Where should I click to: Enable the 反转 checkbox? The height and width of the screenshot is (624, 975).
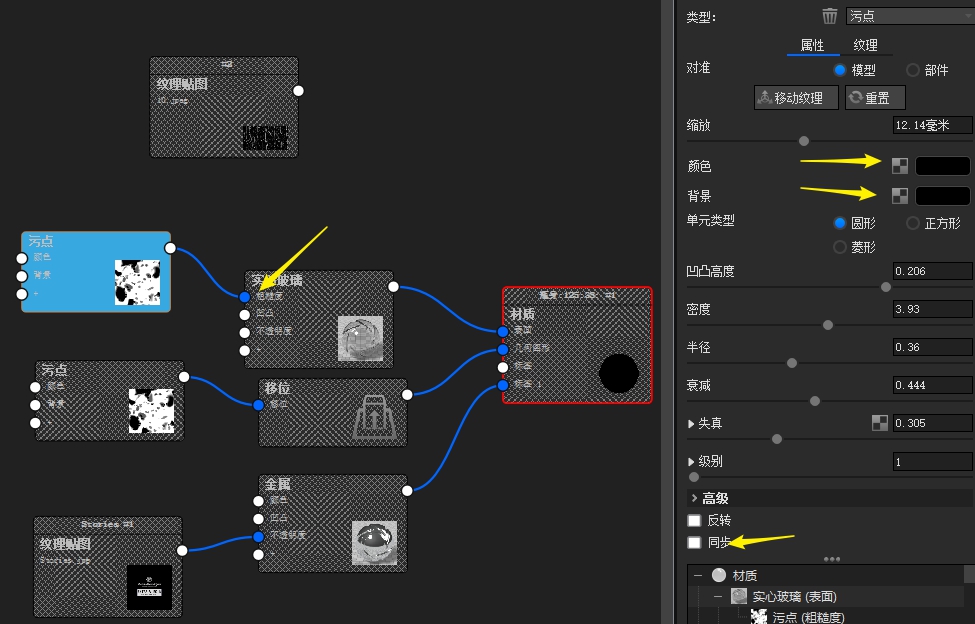click(x=694, y=520)
